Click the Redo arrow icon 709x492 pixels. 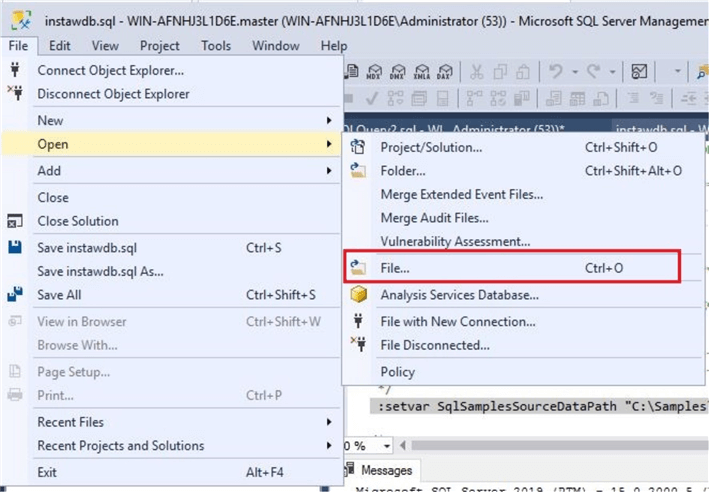[593, 71]
